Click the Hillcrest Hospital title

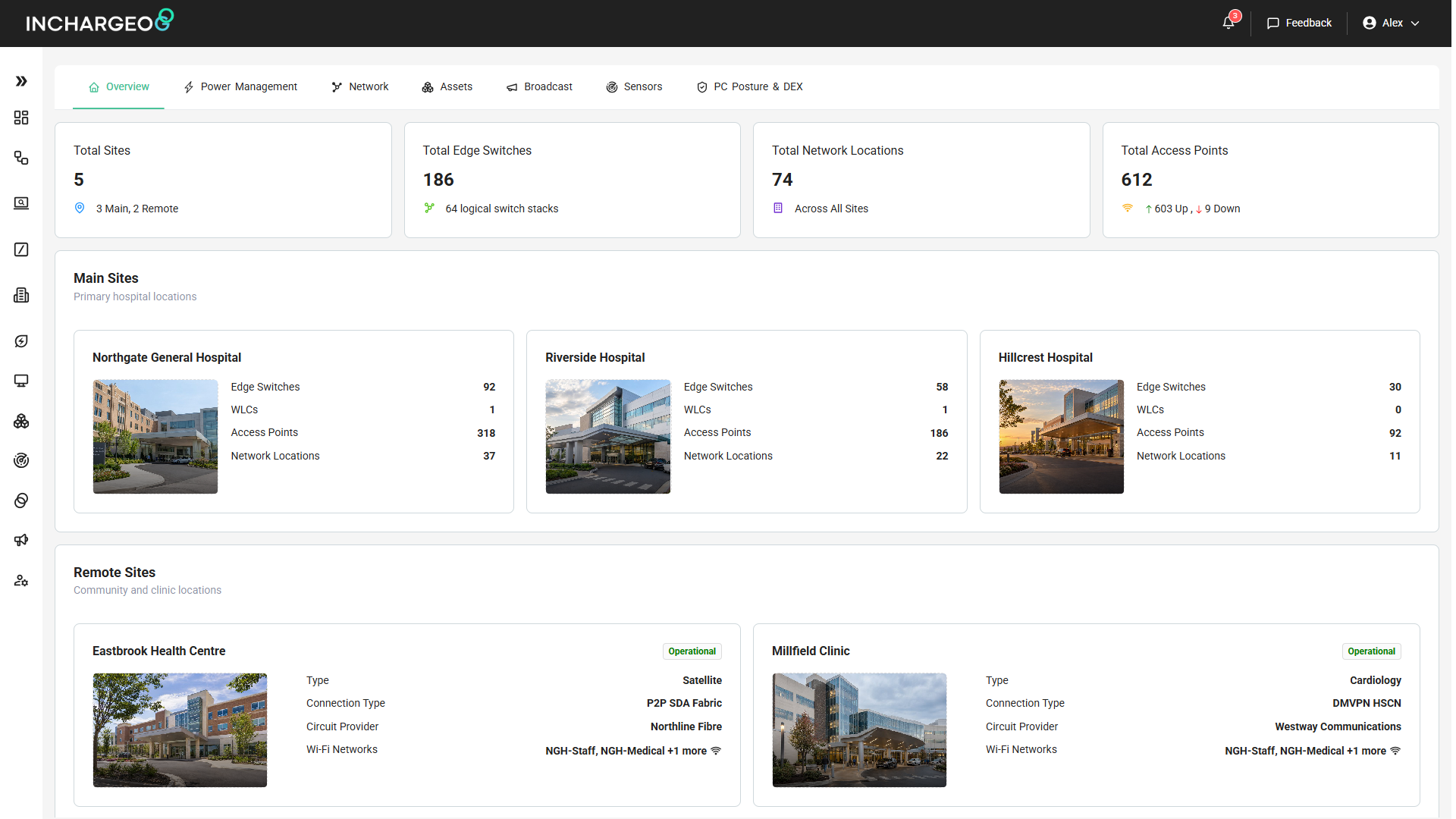[x=1045, y=357]
